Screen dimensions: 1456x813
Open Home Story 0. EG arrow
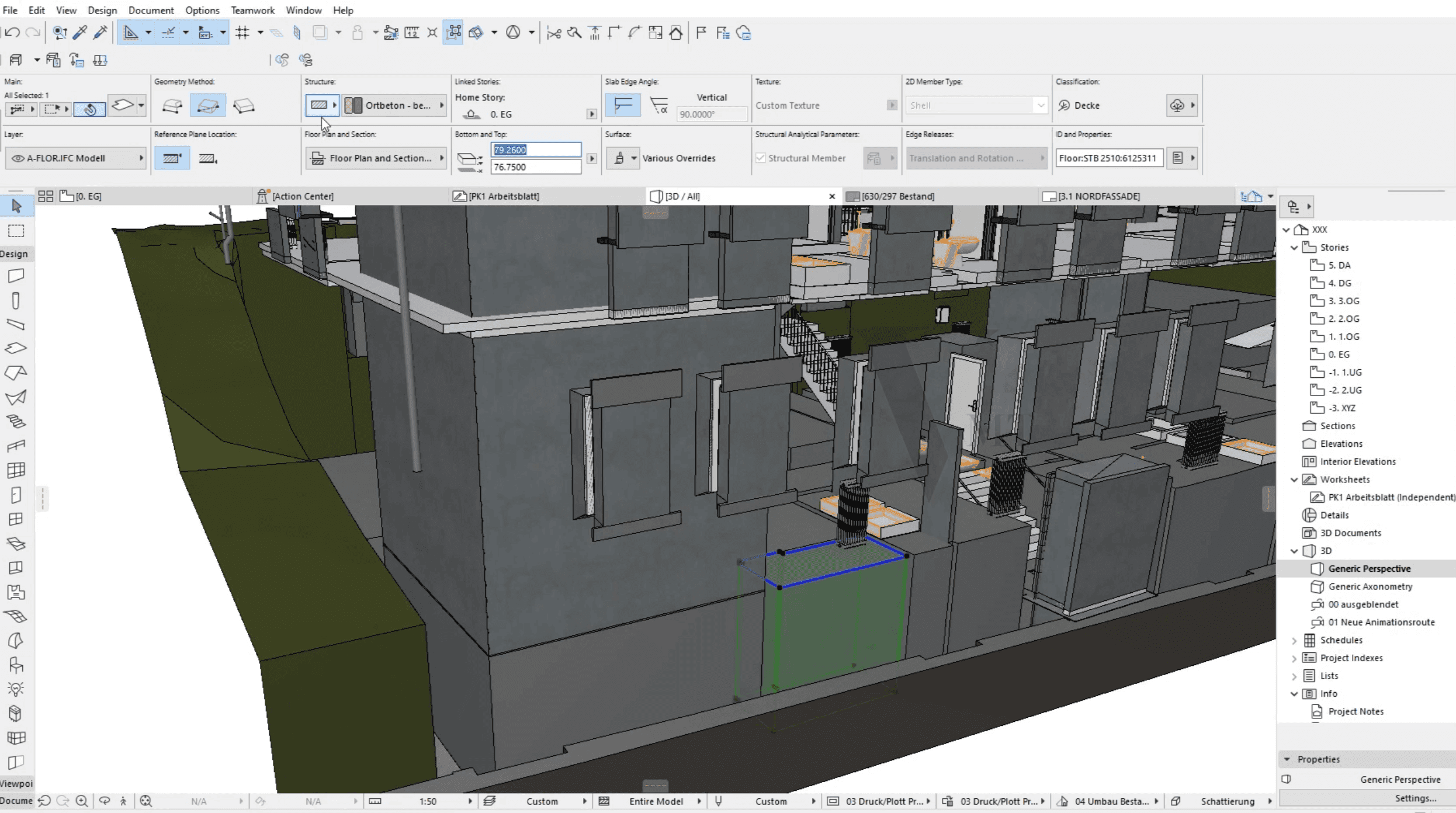pyautogui.click(x=591, y=114)
